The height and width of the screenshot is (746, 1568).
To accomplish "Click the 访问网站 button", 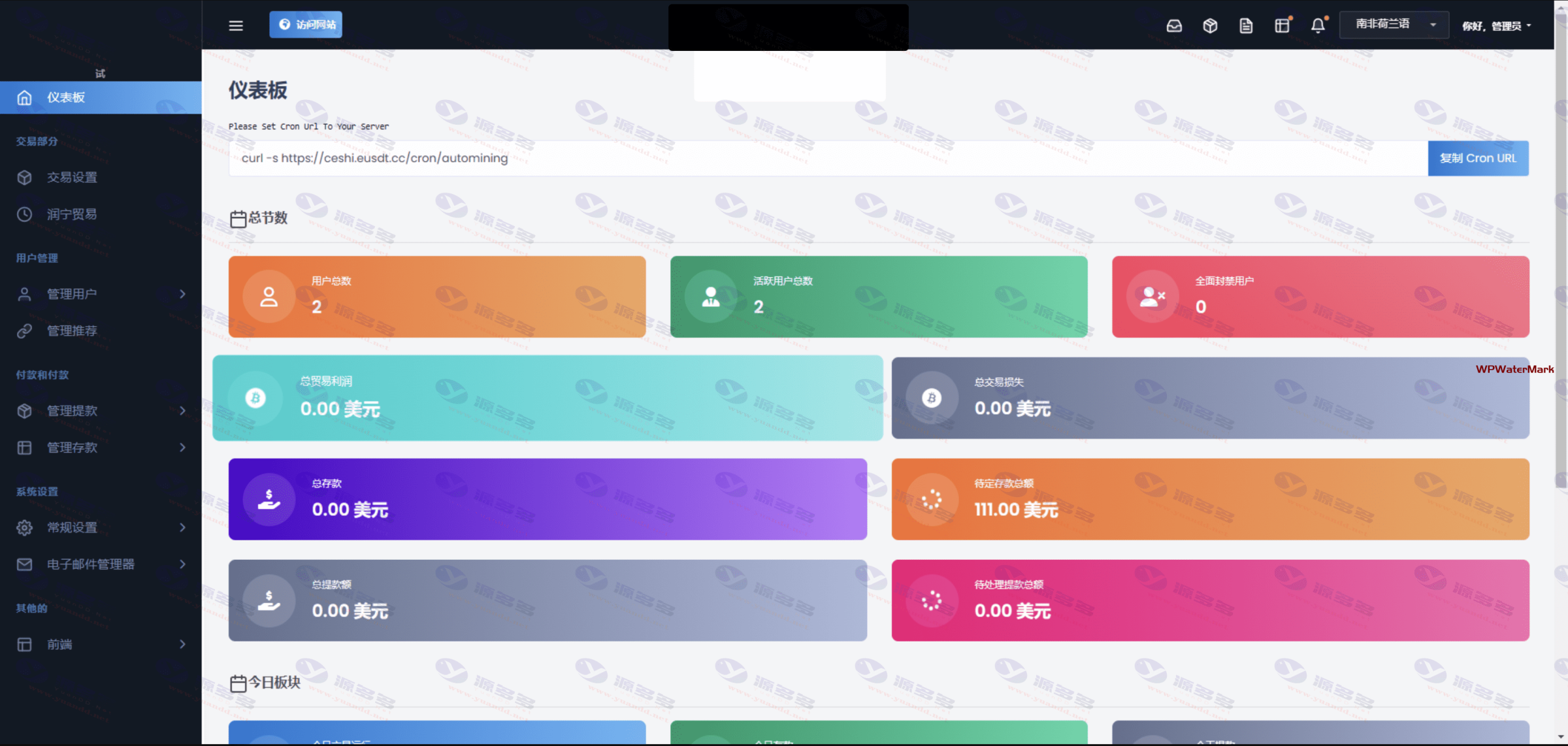I will 306,25.
